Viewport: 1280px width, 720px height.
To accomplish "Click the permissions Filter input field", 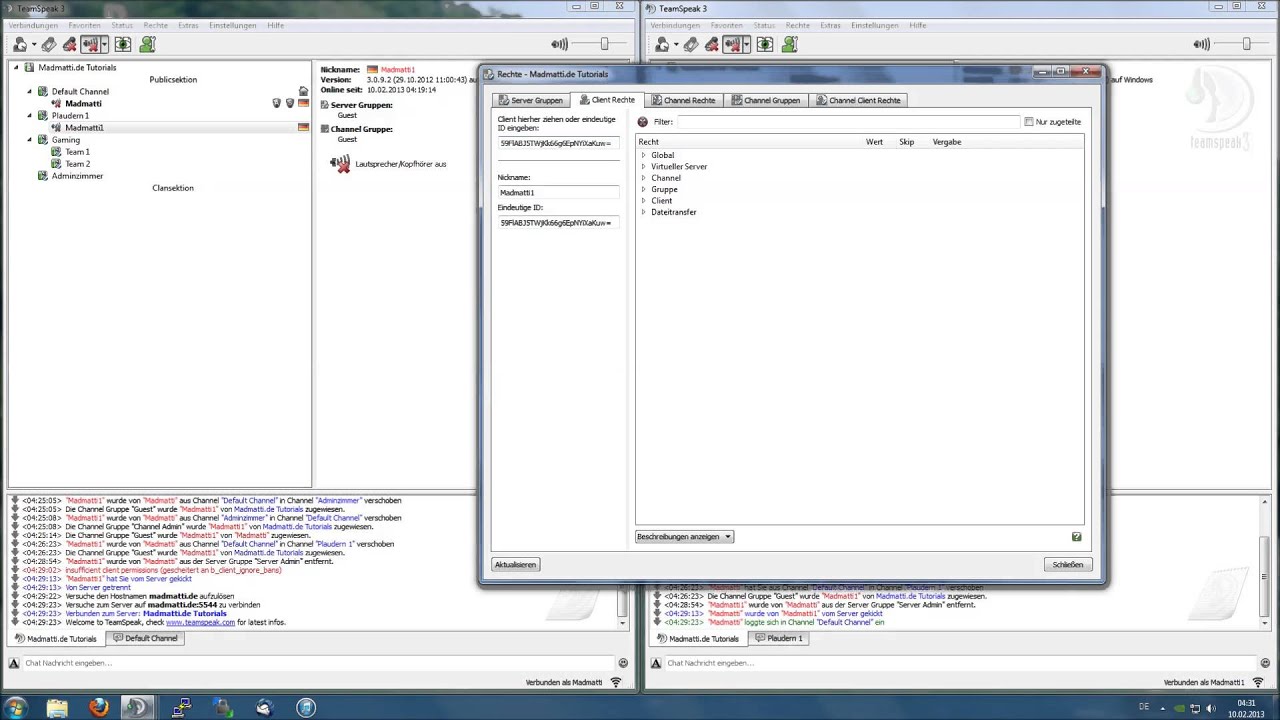I will 848,122.
